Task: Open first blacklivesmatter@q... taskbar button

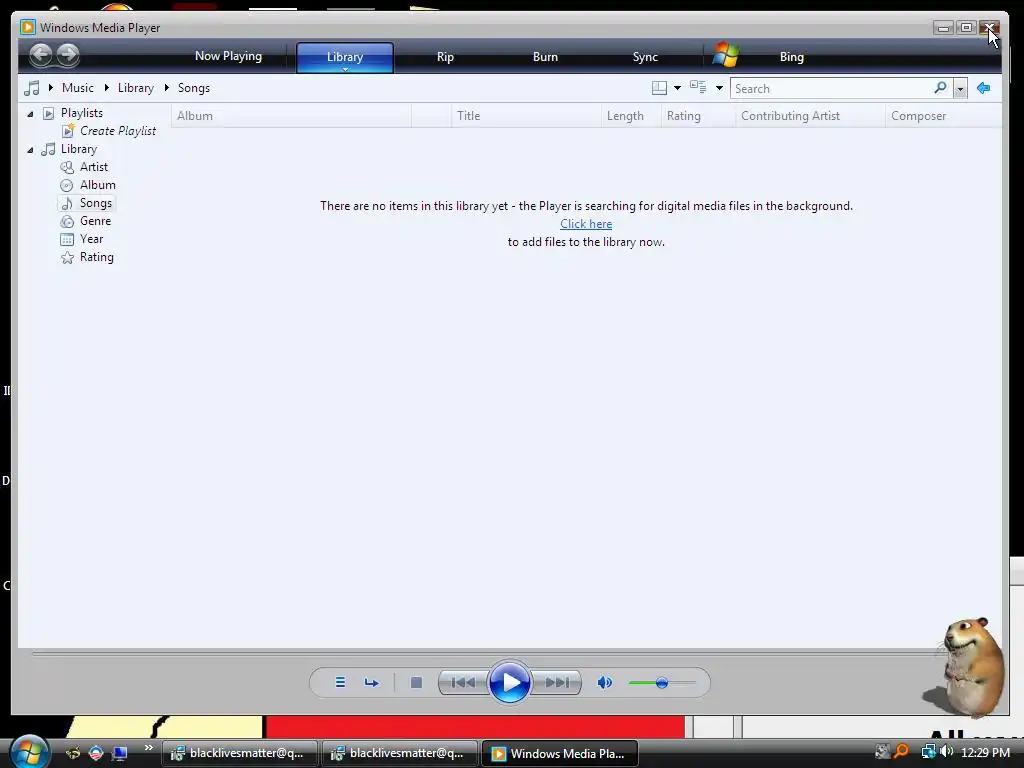Action: pyautogui.click(x=240, y=753)
